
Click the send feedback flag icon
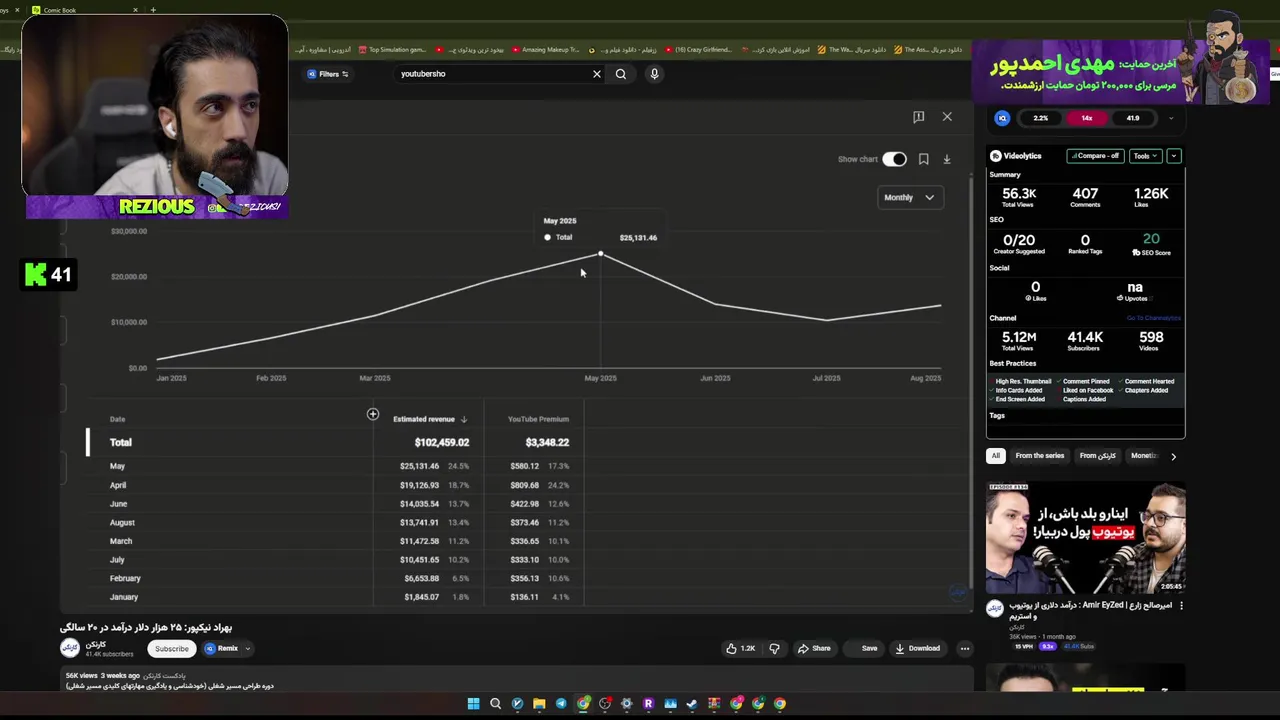(x=918, y=117)
